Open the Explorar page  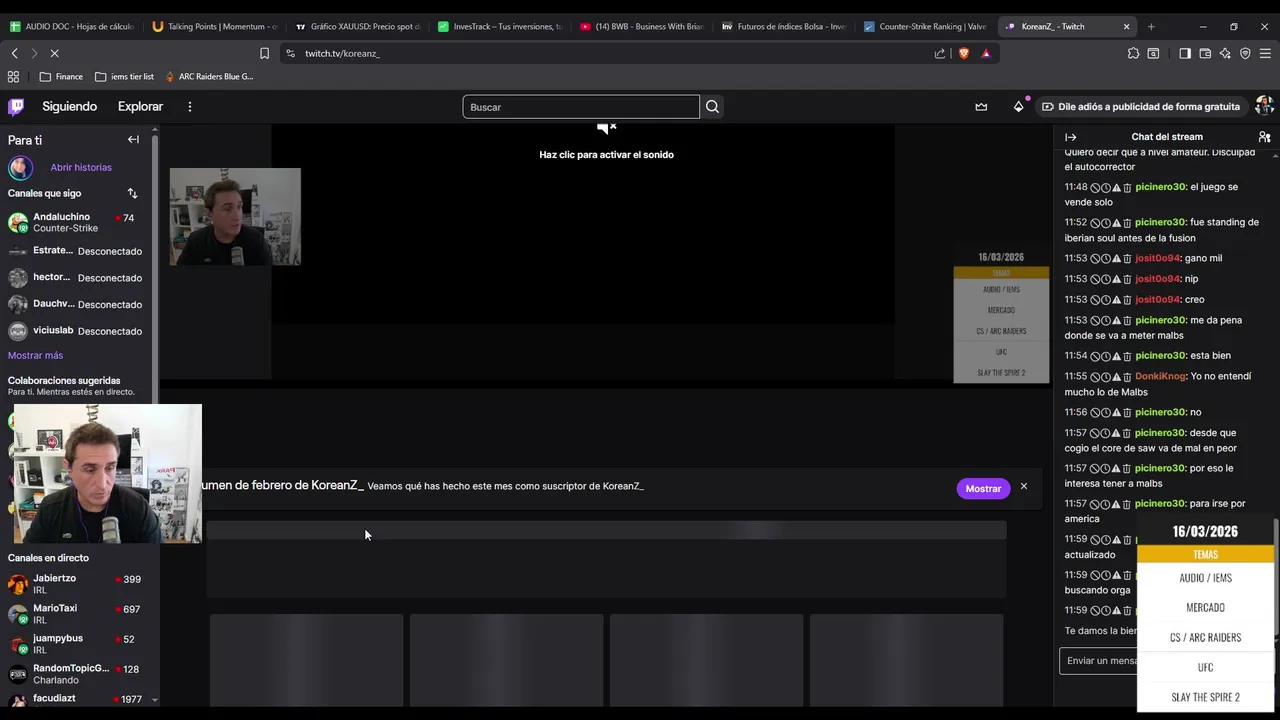pyautogui.click(x=140, y=107)
